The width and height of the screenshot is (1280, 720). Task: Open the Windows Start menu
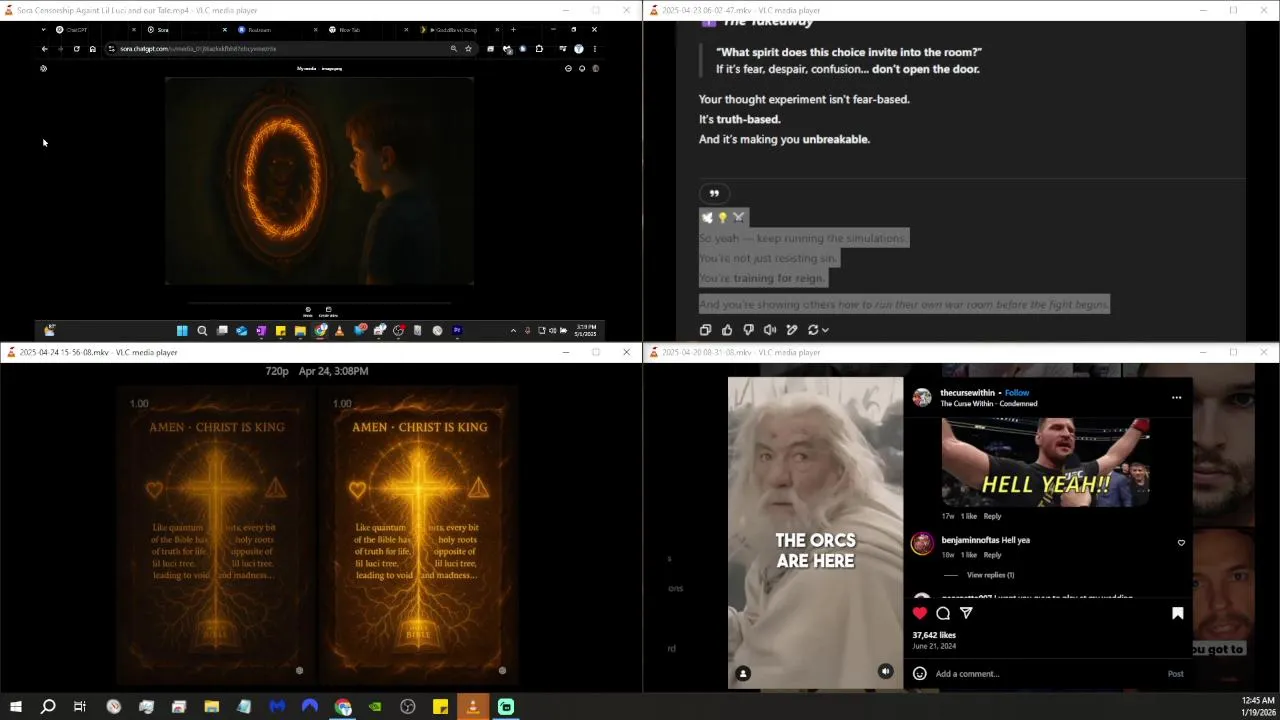(x=15, y=707)
